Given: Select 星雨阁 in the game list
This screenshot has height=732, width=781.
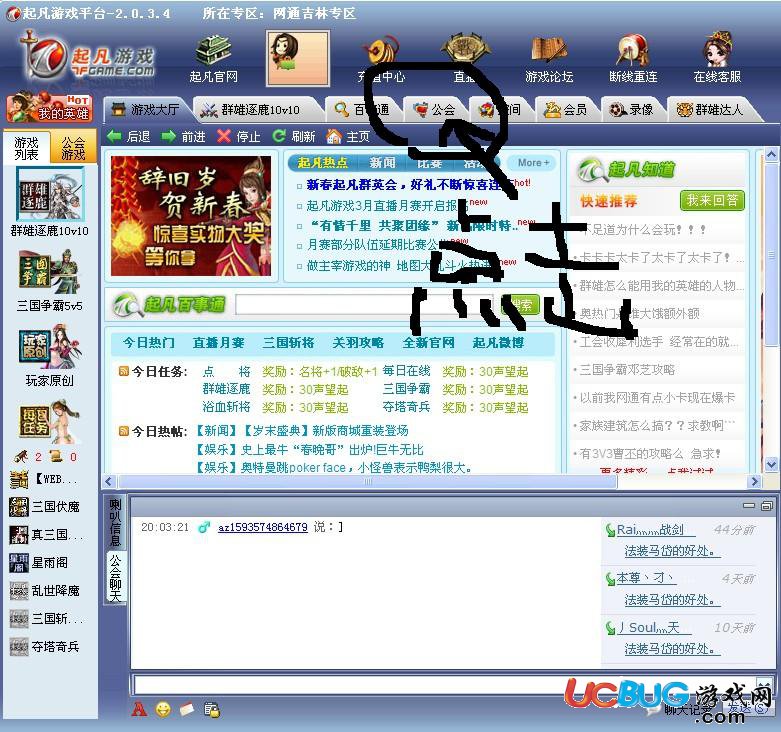Looking at the screenshot, I should coord(39,563).
